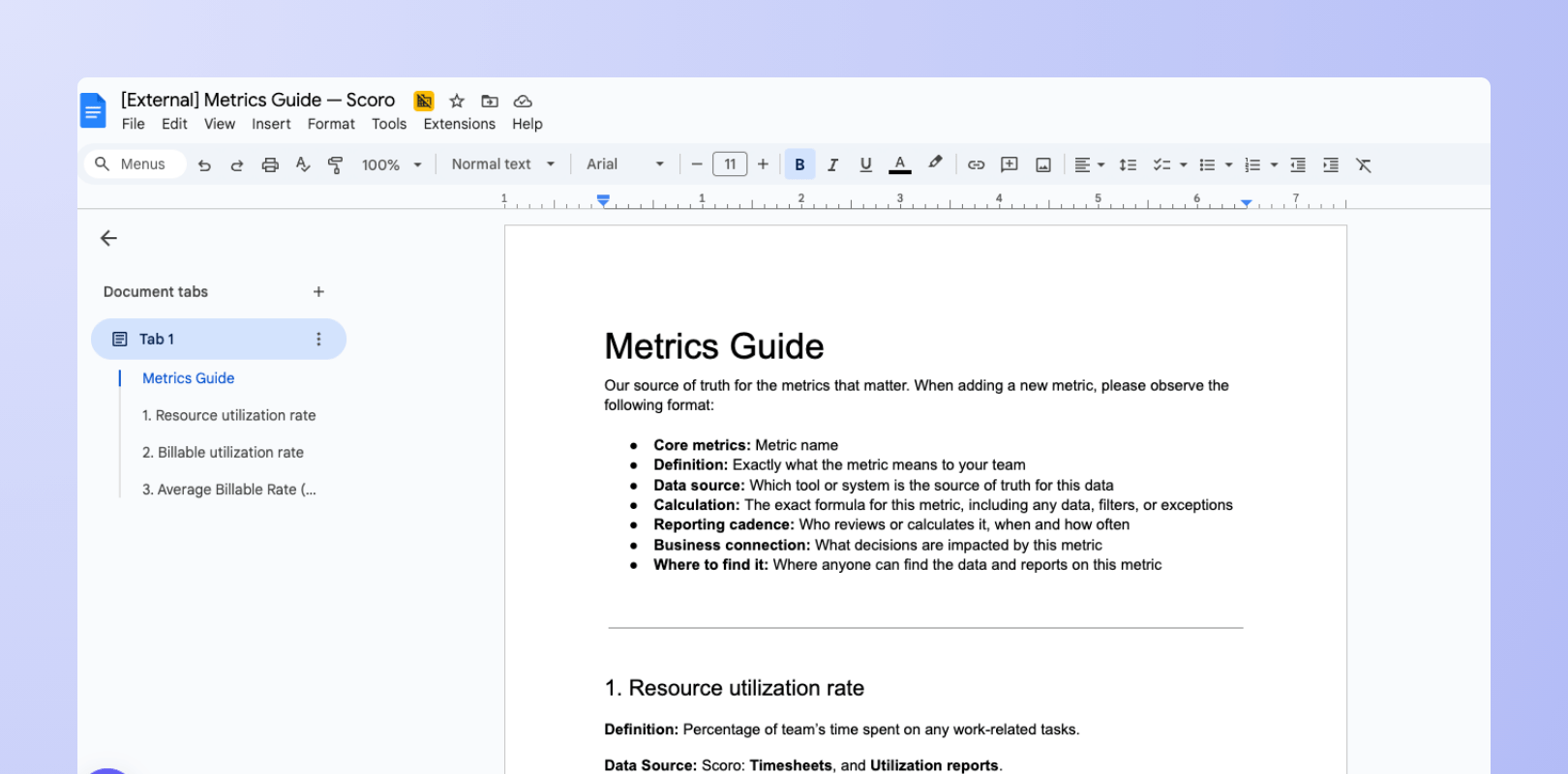Apply a numbered list
1568x774 pixels.
pyautogui.click(x=1251, y=164)
